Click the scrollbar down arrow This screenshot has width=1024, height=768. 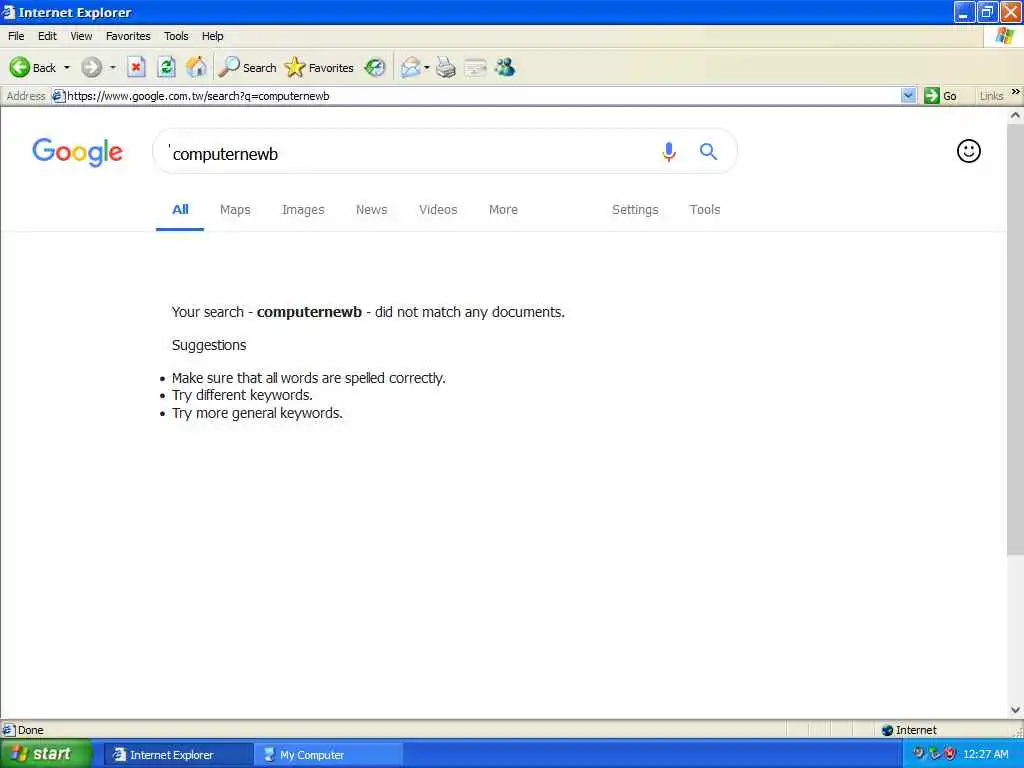click(x=1015, y=710)
